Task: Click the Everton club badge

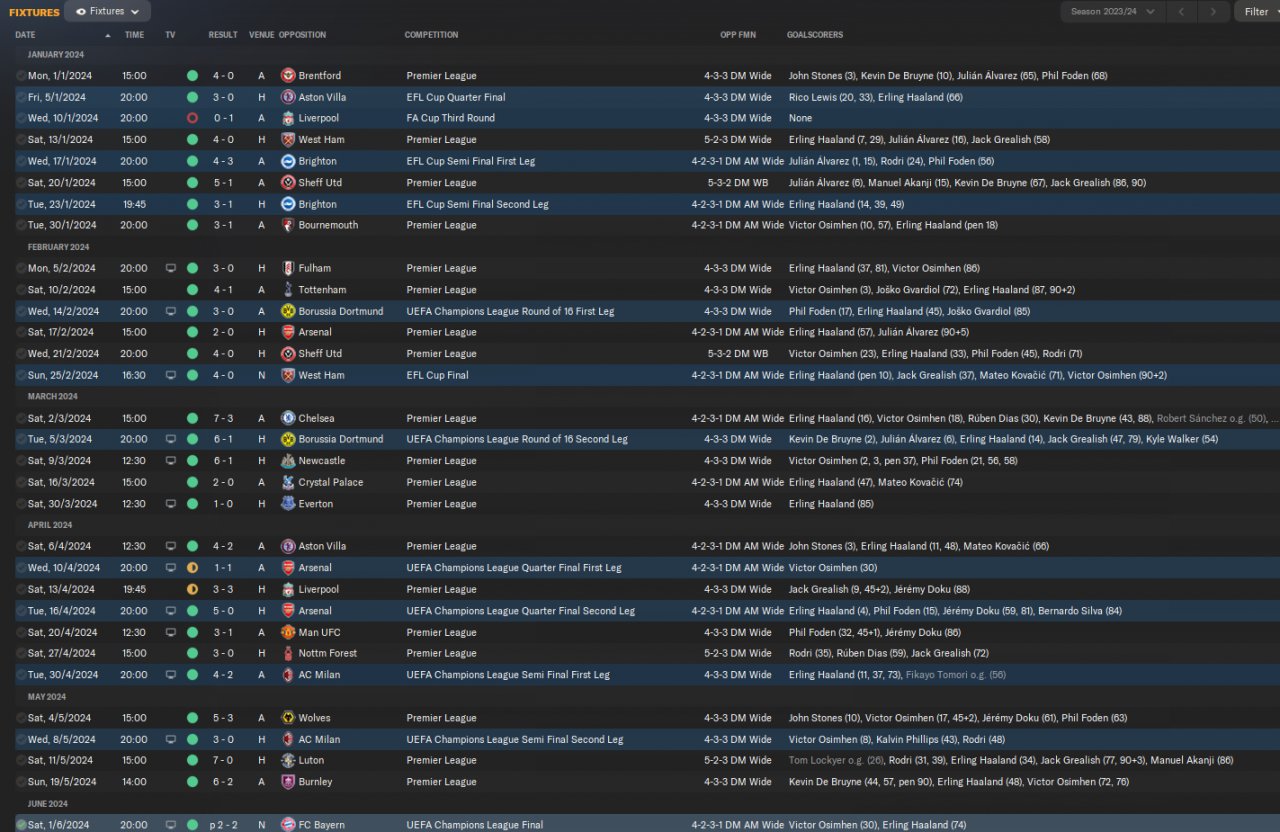Action: pos(288,504)
